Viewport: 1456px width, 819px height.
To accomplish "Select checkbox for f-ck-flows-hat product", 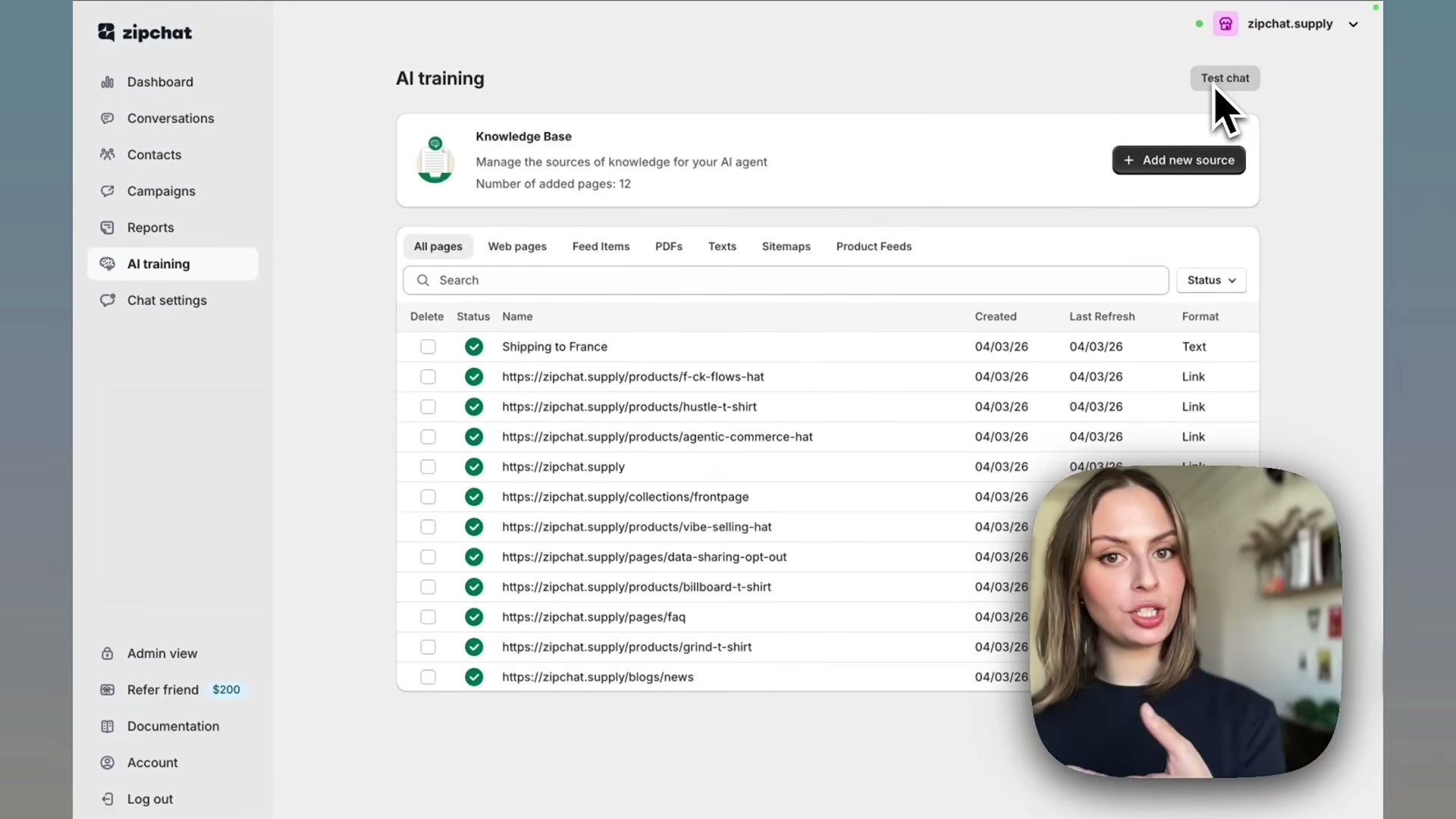I will (x=428, y=377).
